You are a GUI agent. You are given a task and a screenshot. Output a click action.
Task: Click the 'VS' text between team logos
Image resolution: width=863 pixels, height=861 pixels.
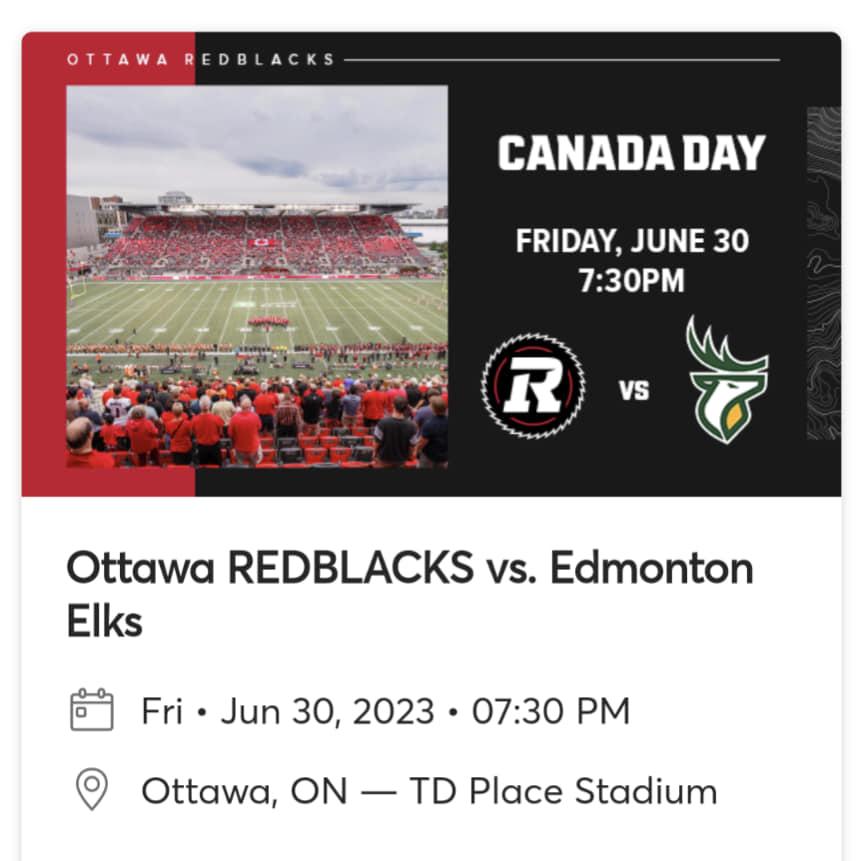[x=634, y=390]
